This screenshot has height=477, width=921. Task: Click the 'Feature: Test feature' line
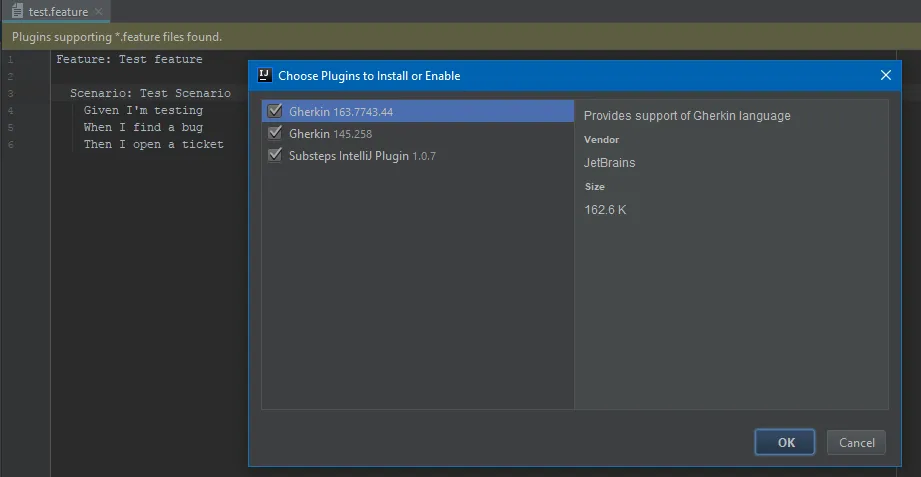click(x=129, y=59)
